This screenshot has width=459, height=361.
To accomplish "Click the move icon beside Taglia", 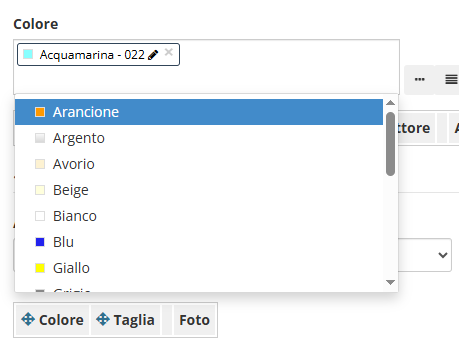I will click(x=103, y=319).
